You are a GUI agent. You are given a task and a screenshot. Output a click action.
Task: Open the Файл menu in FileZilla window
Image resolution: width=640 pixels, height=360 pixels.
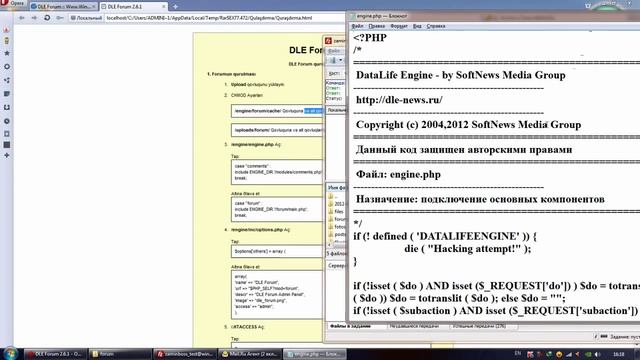click(x=334, y=51)
